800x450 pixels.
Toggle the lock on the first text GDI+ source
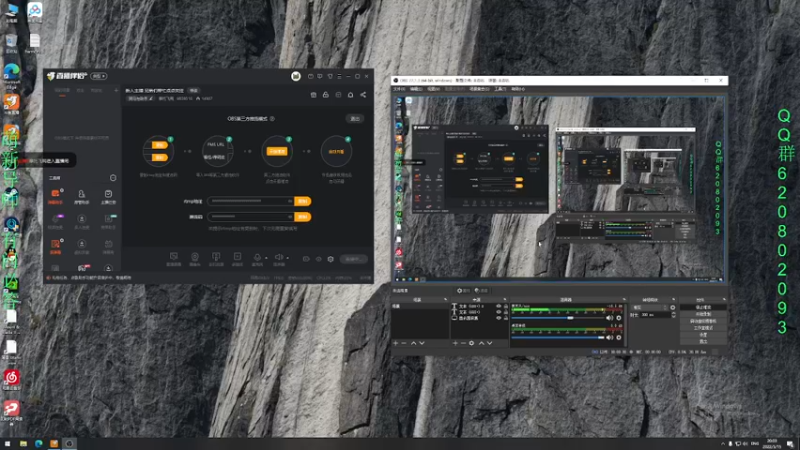click(x=506, y=306)
